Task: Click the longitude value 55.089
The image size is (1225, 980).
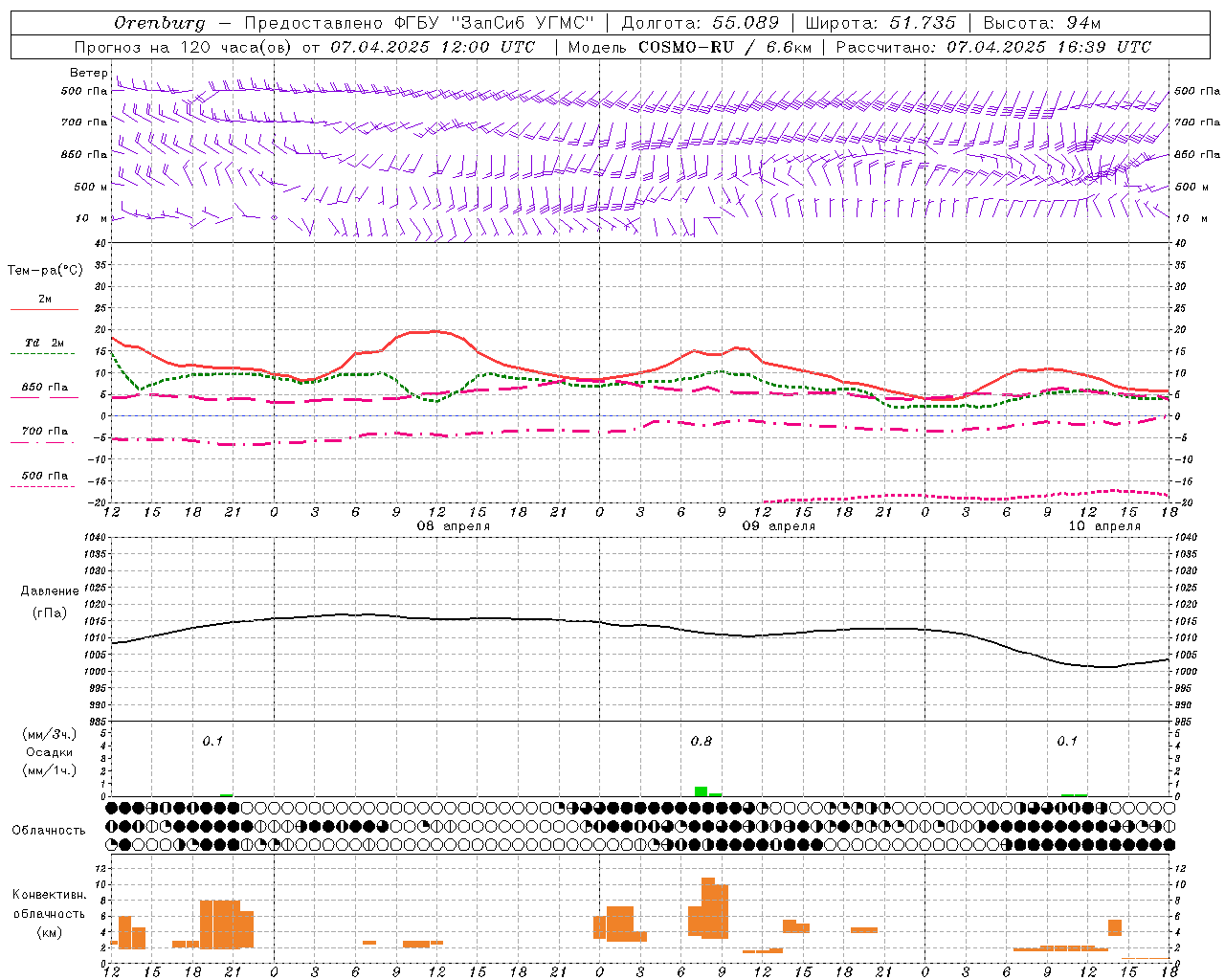Action: click(x=746, y=23)
